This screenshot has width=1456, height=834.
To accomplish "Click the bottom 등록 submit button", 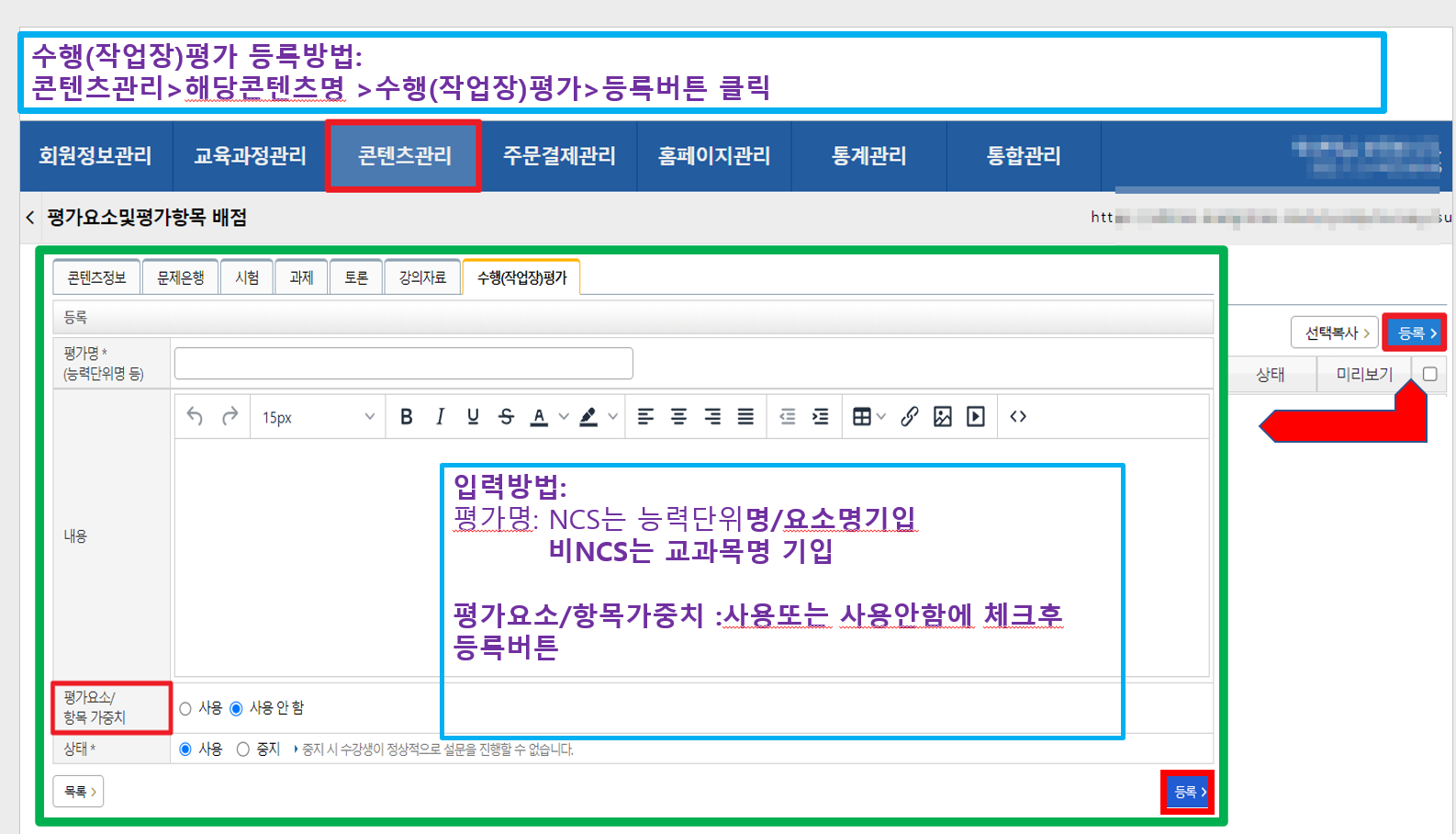I will click(1189, 792).
